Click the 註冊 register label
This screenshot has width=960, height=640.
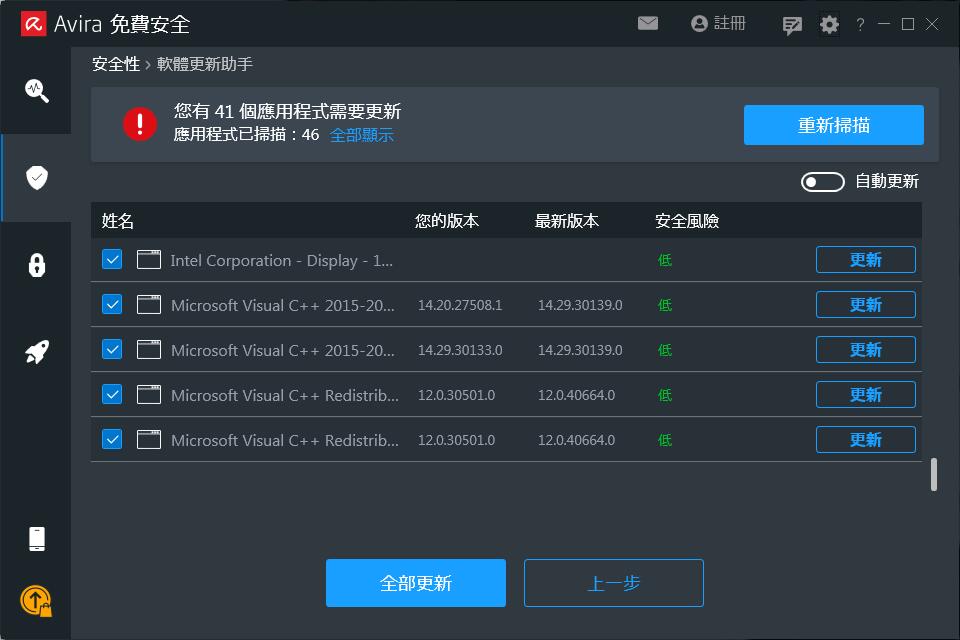[x=730, y=23]
